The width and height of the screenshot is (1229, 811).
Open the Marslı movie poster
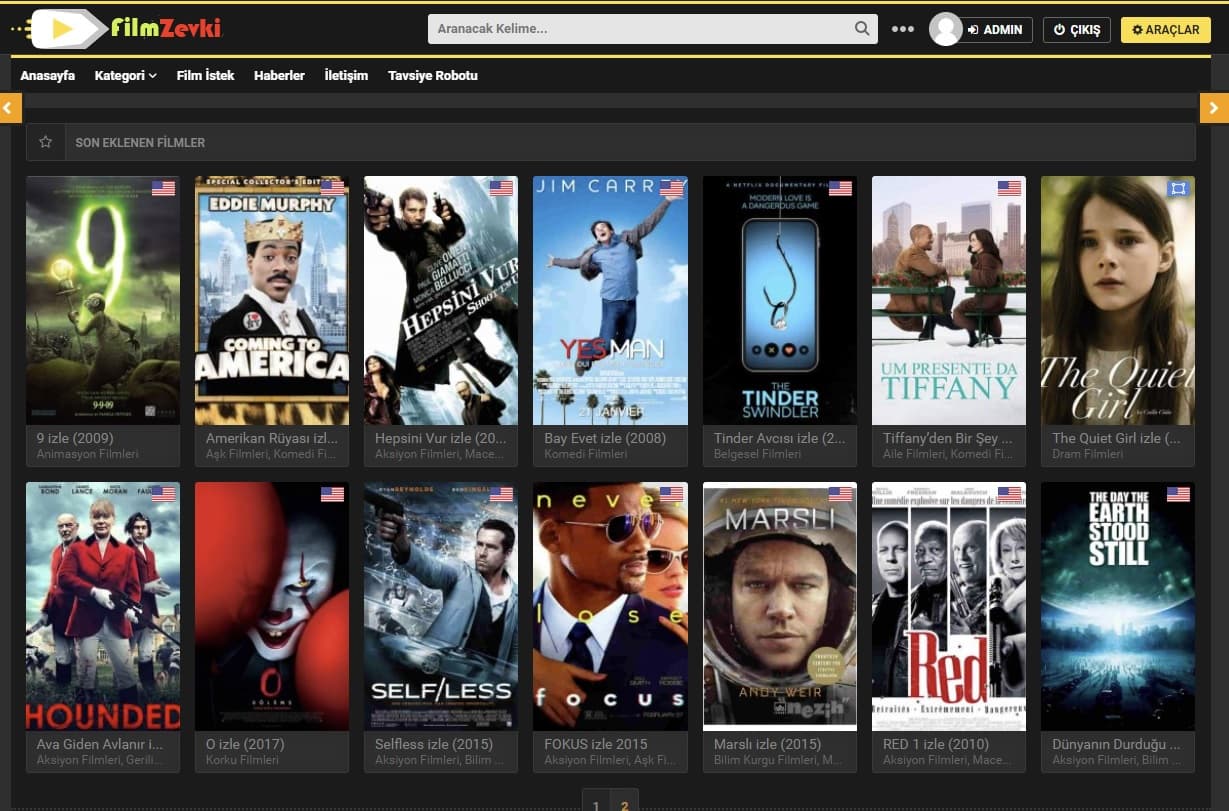pos(780,606)
